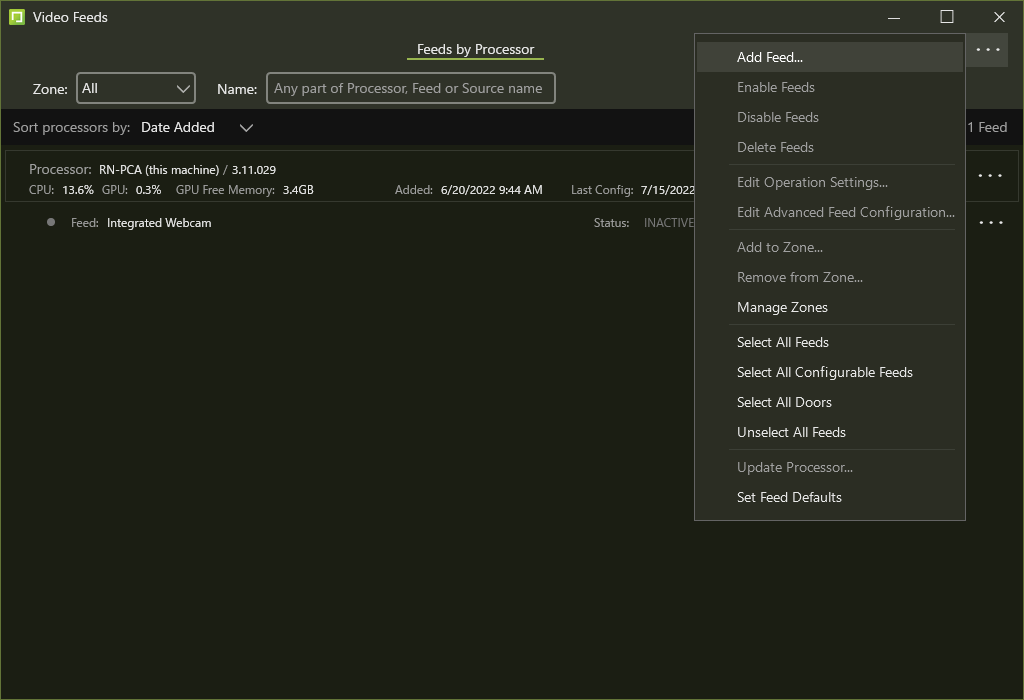This screenshot has height=700, width=1024.
Task: Choose Add Feed... from the menu
Action: pyautogui.click(x=770, y=57)
